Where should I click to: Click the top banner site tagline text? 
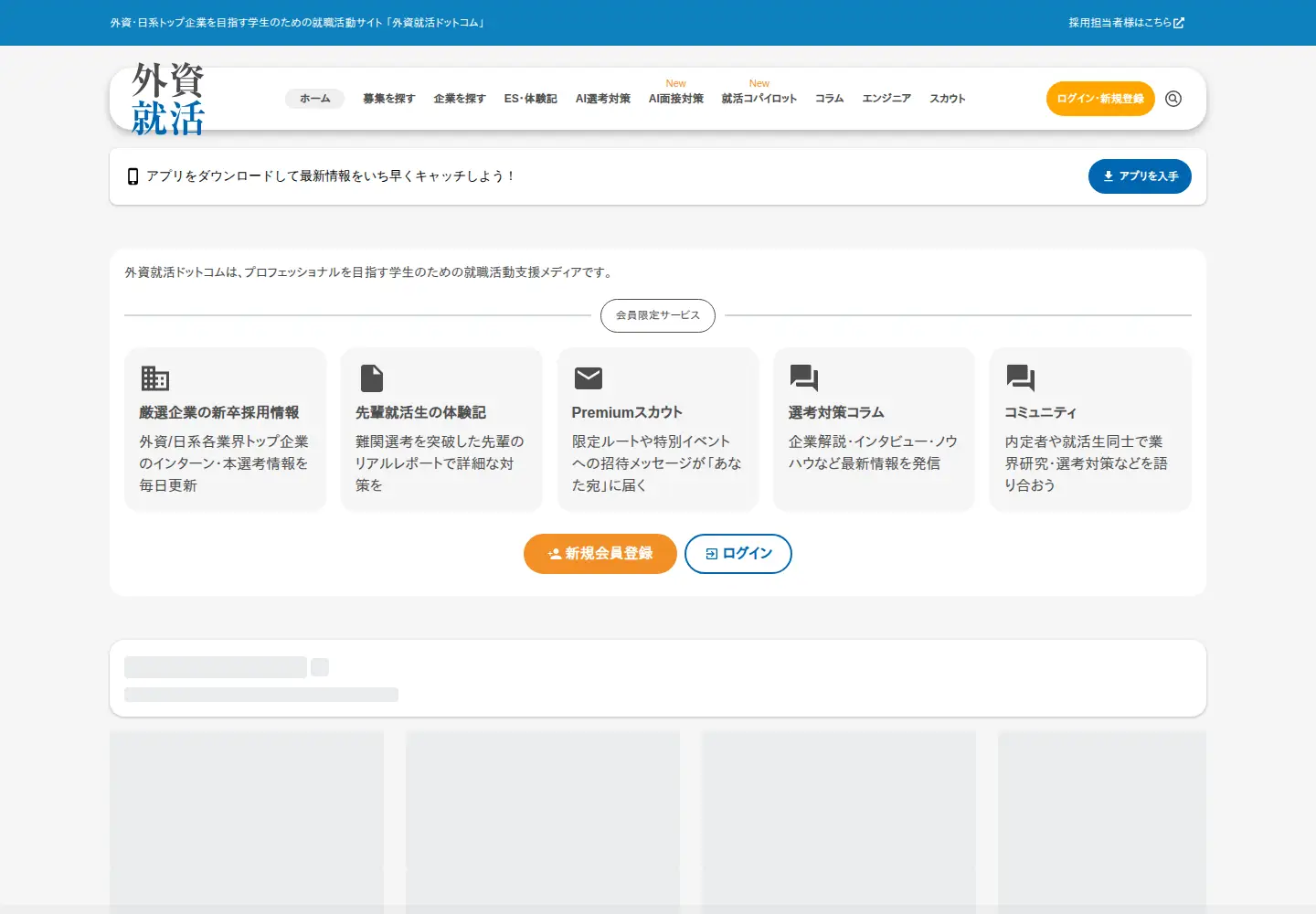[x=299, y=23]
